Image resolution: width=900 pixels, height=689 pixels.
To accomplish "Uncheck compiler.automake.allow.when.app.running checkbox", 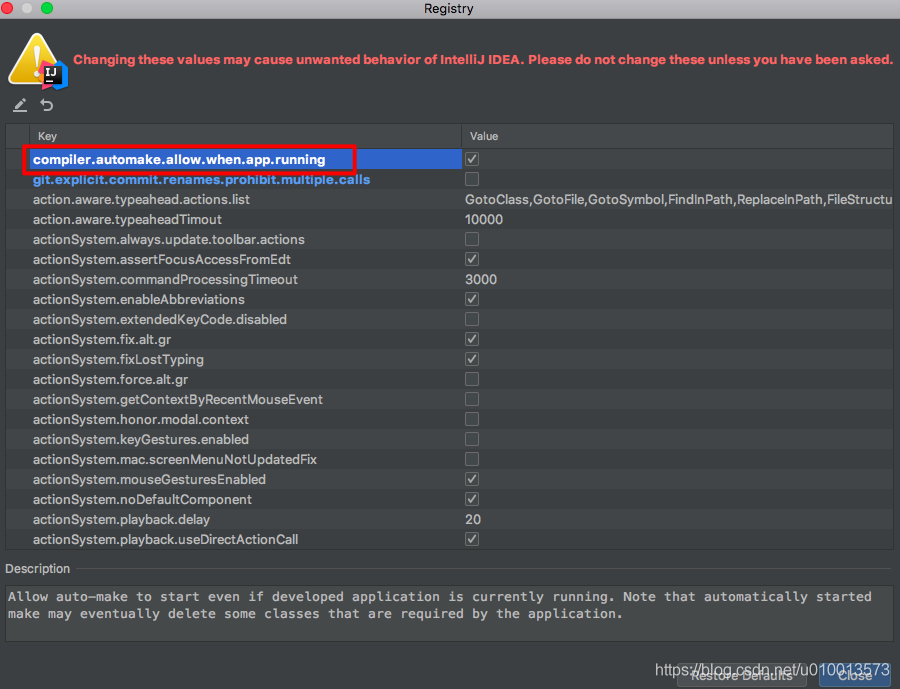I will click(x=472, y=159).
